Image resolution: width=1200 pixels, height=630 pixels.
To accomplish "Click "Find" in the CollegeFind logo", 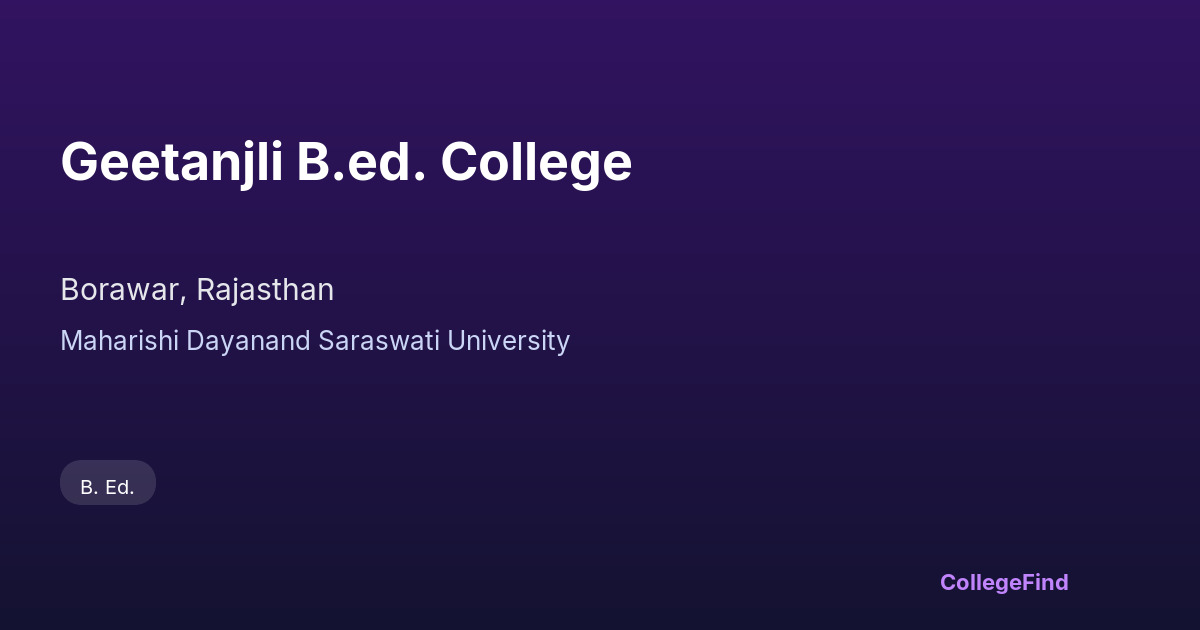I will 1046,582.
